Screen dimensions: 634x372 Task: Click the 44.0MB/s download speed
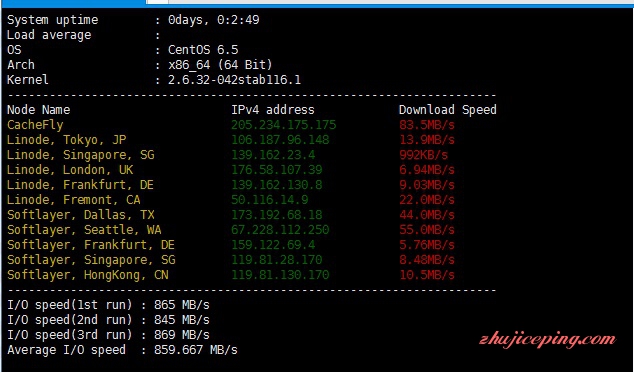[x=427, y=215]
